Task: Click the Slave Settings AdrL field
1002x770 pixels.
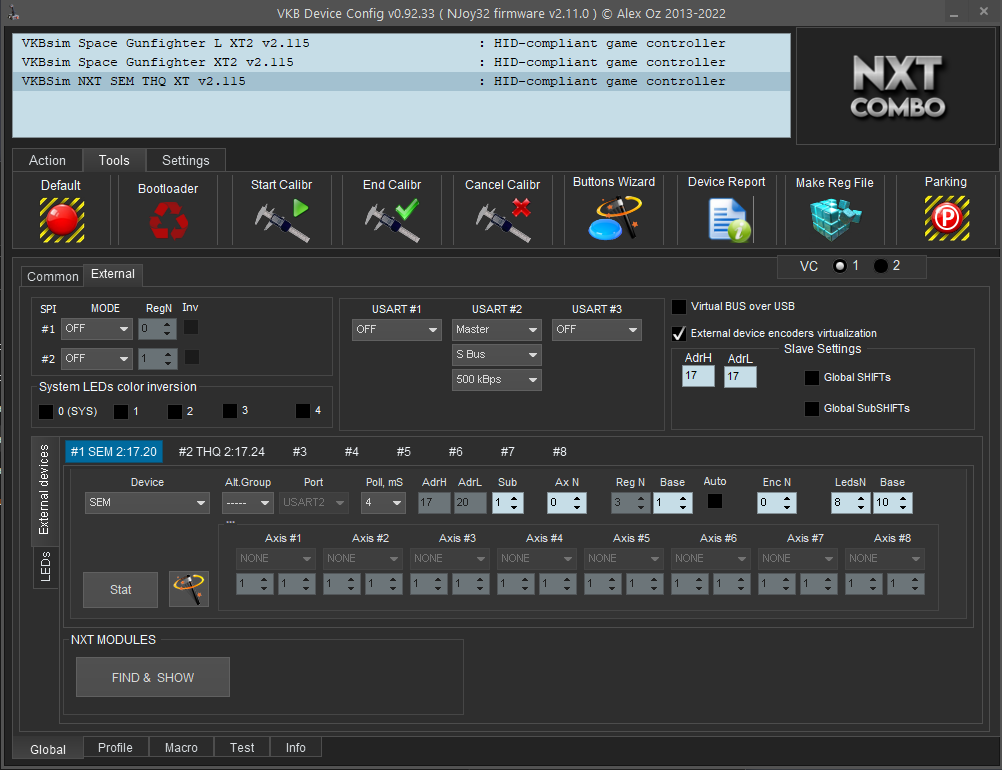Action: click(741, 376)
